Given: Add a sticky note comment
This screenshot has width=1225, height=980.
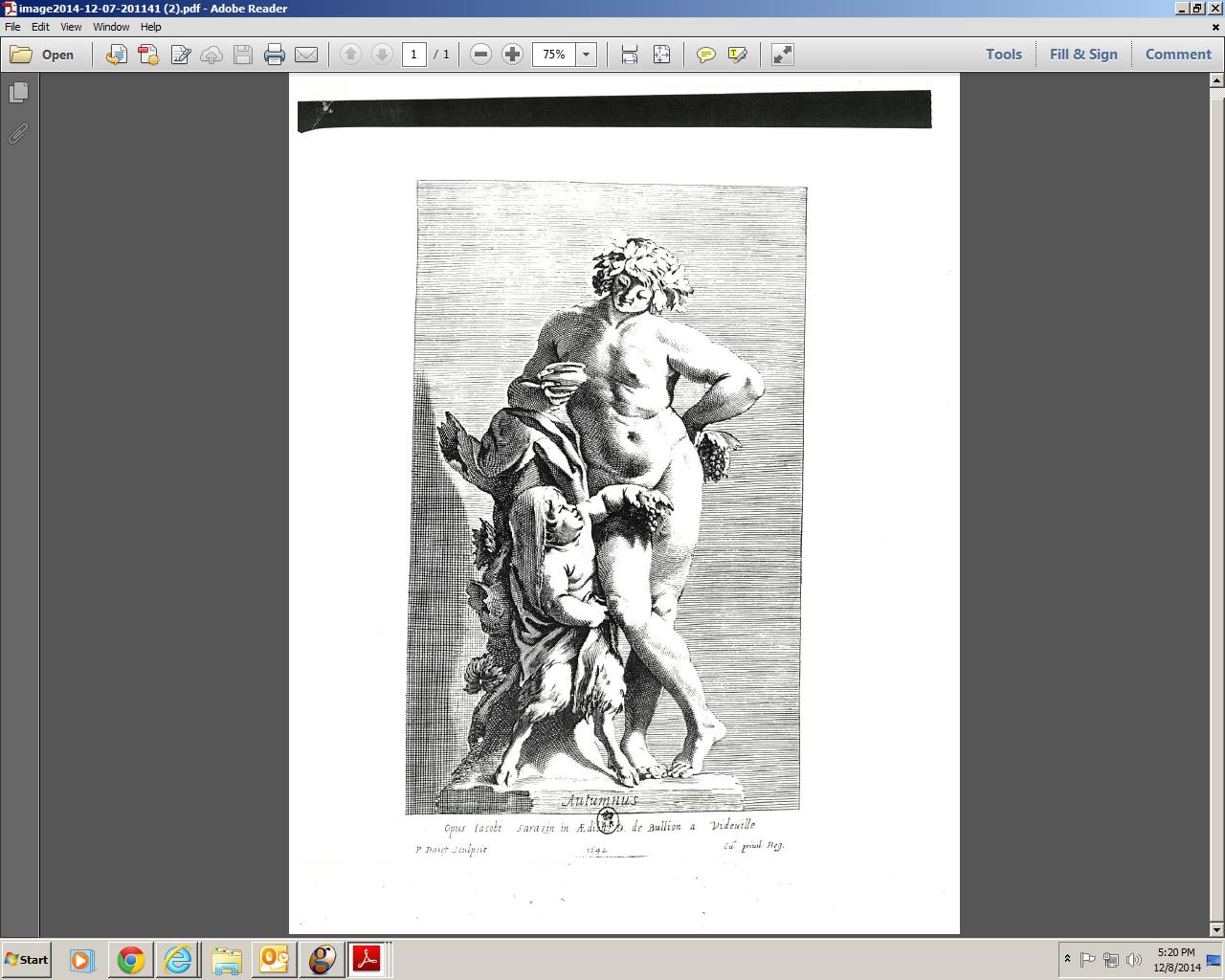Looking at the screenshot, I should click(x=706, y=55).
